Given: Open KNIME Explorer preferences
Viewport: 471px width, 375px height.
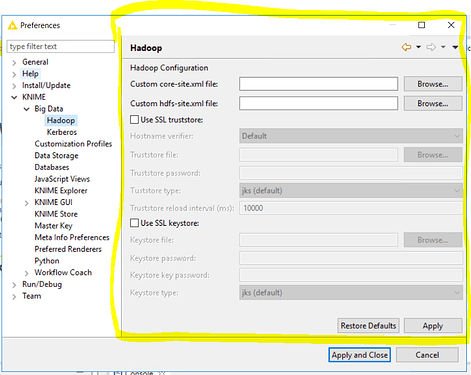Looking at the screenshot, I should 61,190.
